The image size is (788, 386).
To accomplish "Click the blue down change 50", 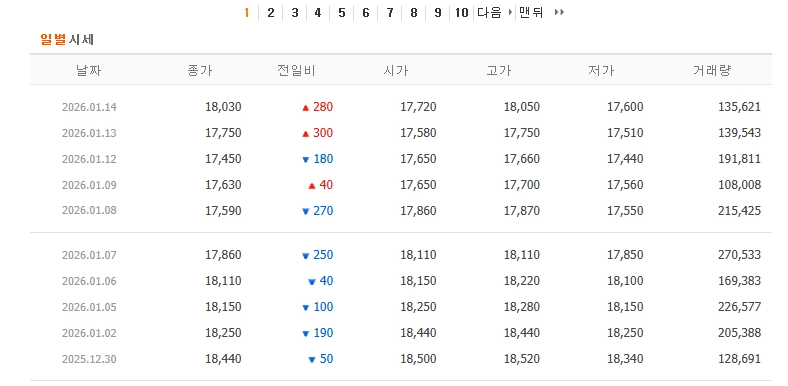I will click(x=320, y=359).
